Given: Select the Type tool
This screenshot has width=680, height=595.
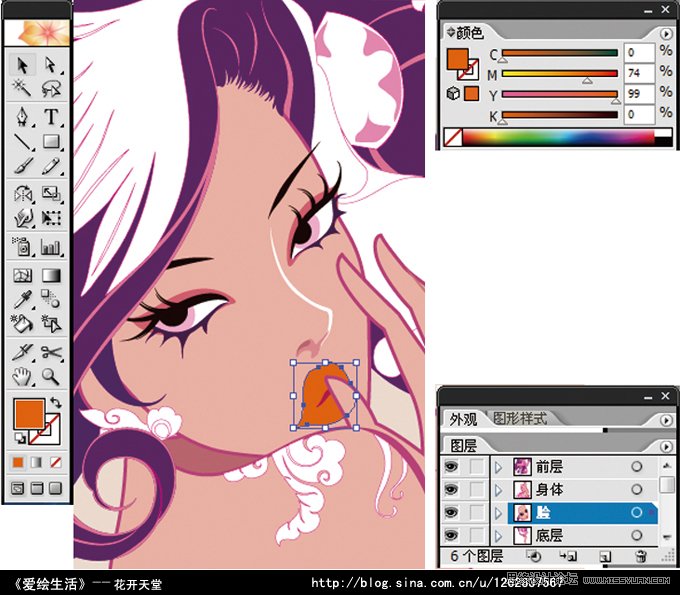Looking at the screenshot, I should pyautogui.click(x=51, y=117).
